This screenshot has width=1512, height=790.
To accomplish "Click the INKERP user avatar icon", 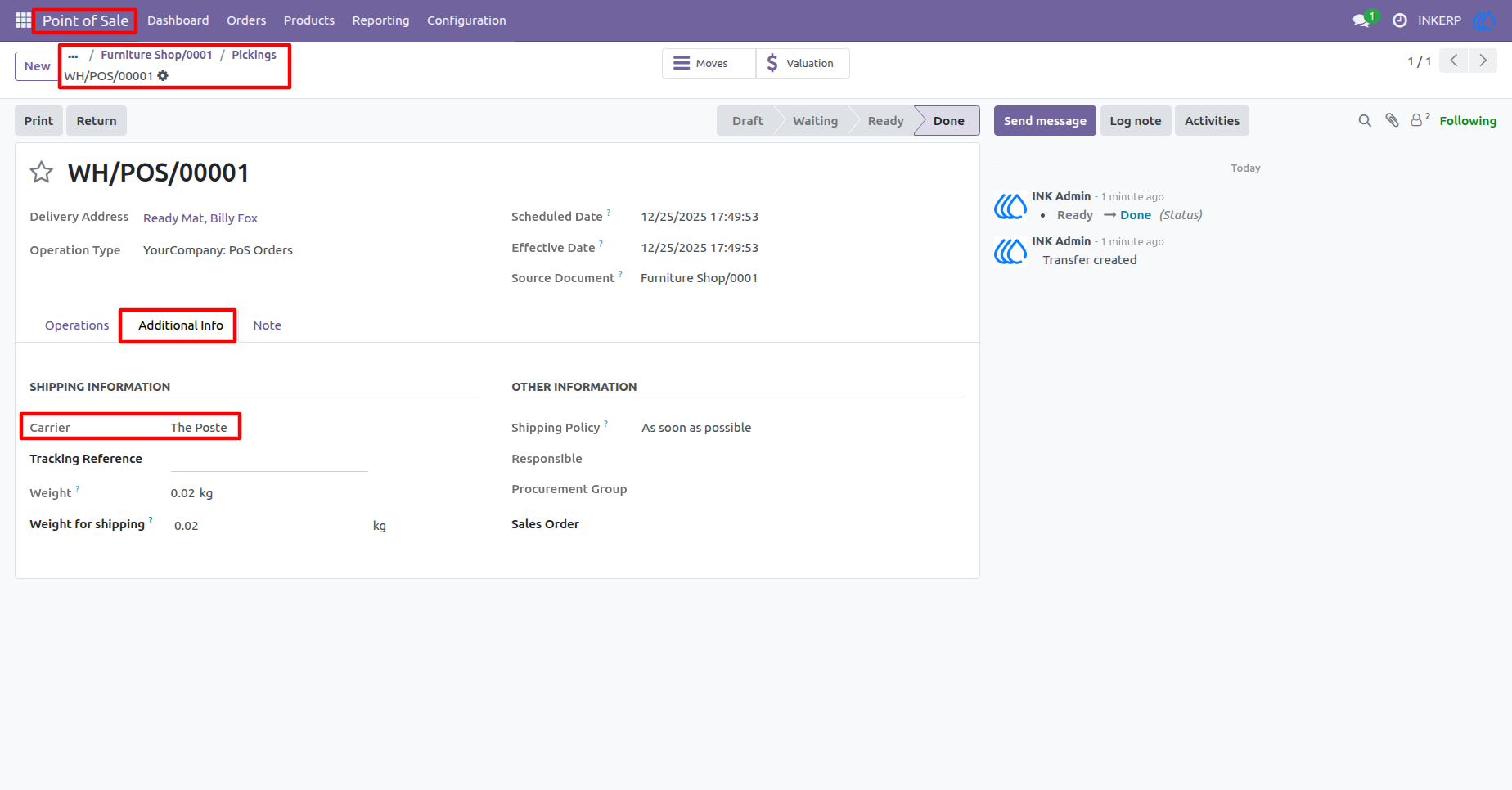I will (x=1483, y=20).
